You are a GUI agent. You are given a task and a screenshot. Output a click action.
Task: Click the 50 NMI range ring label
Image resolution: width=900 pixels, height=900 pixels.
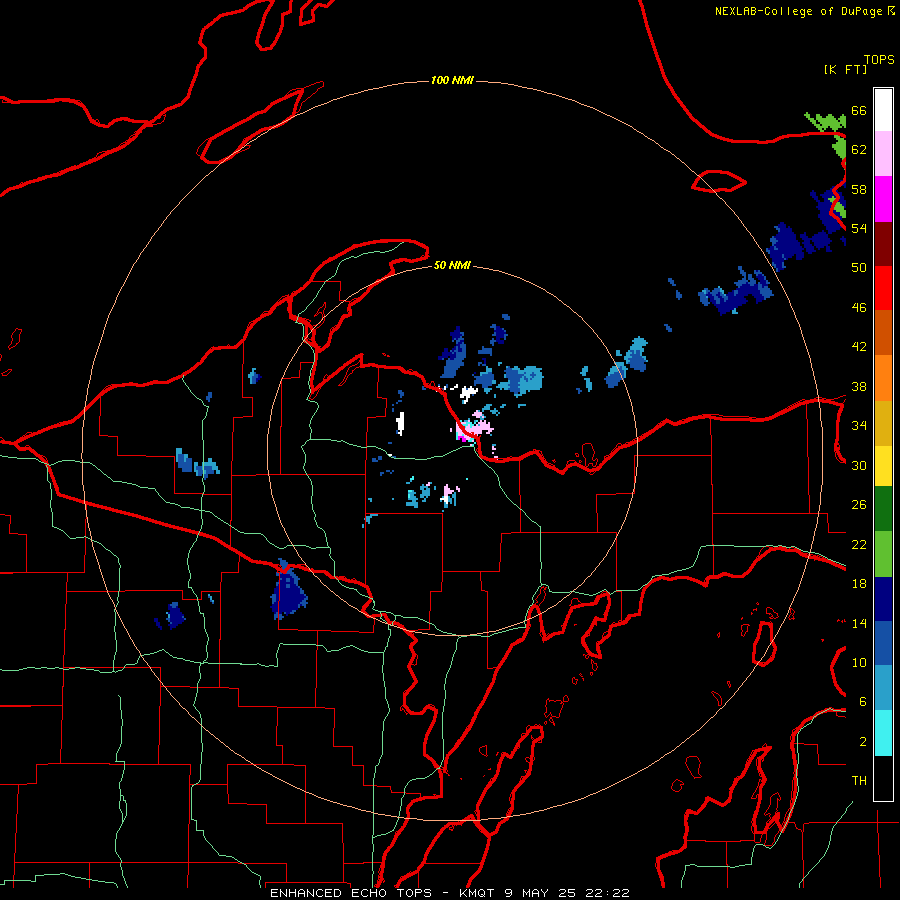[452, 265]
